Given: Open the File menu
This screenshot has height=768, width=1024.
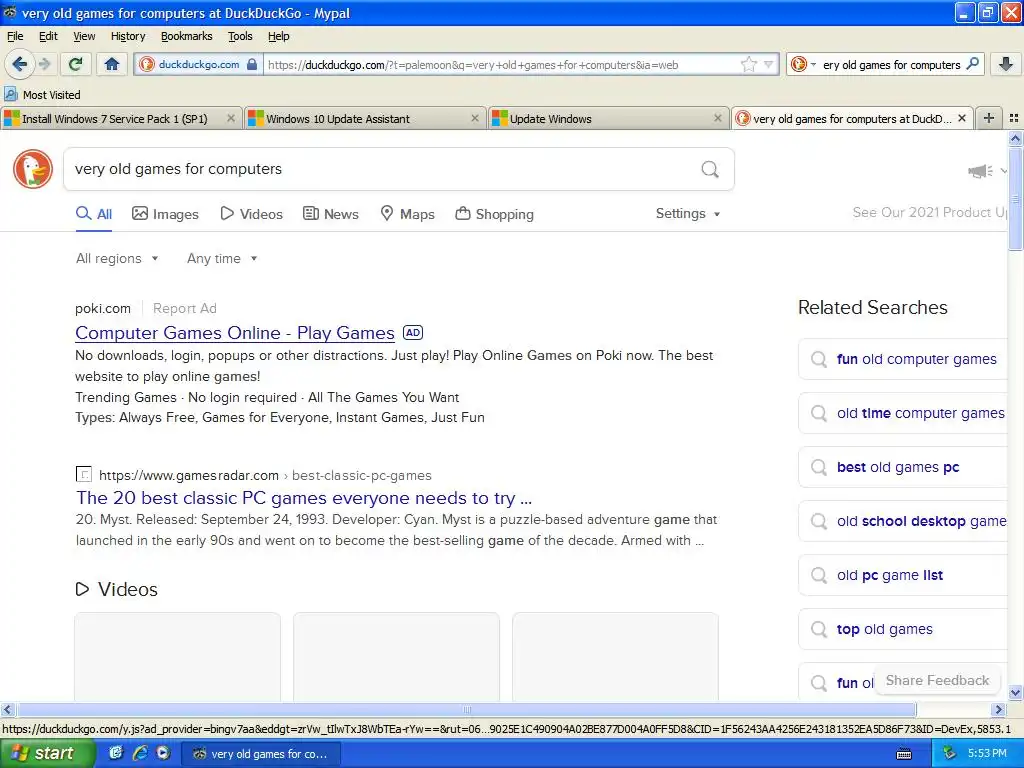Looking at the screenshot, I should [15, 36].
